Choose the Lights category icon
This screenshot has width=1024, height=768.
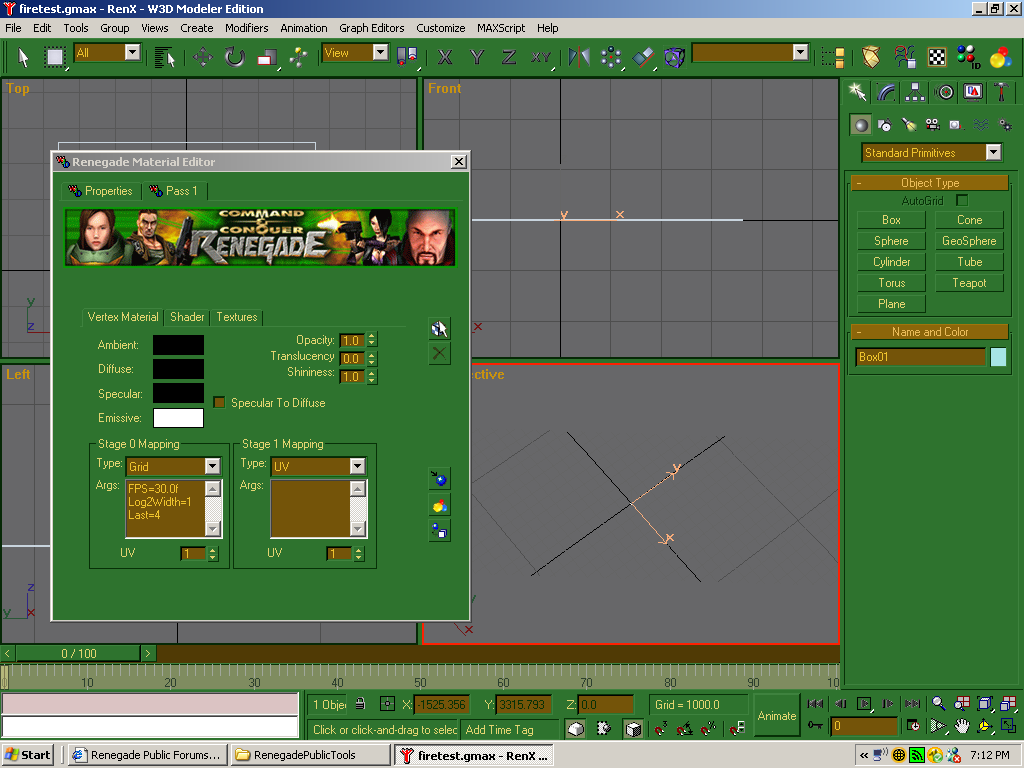pos(908,125)
